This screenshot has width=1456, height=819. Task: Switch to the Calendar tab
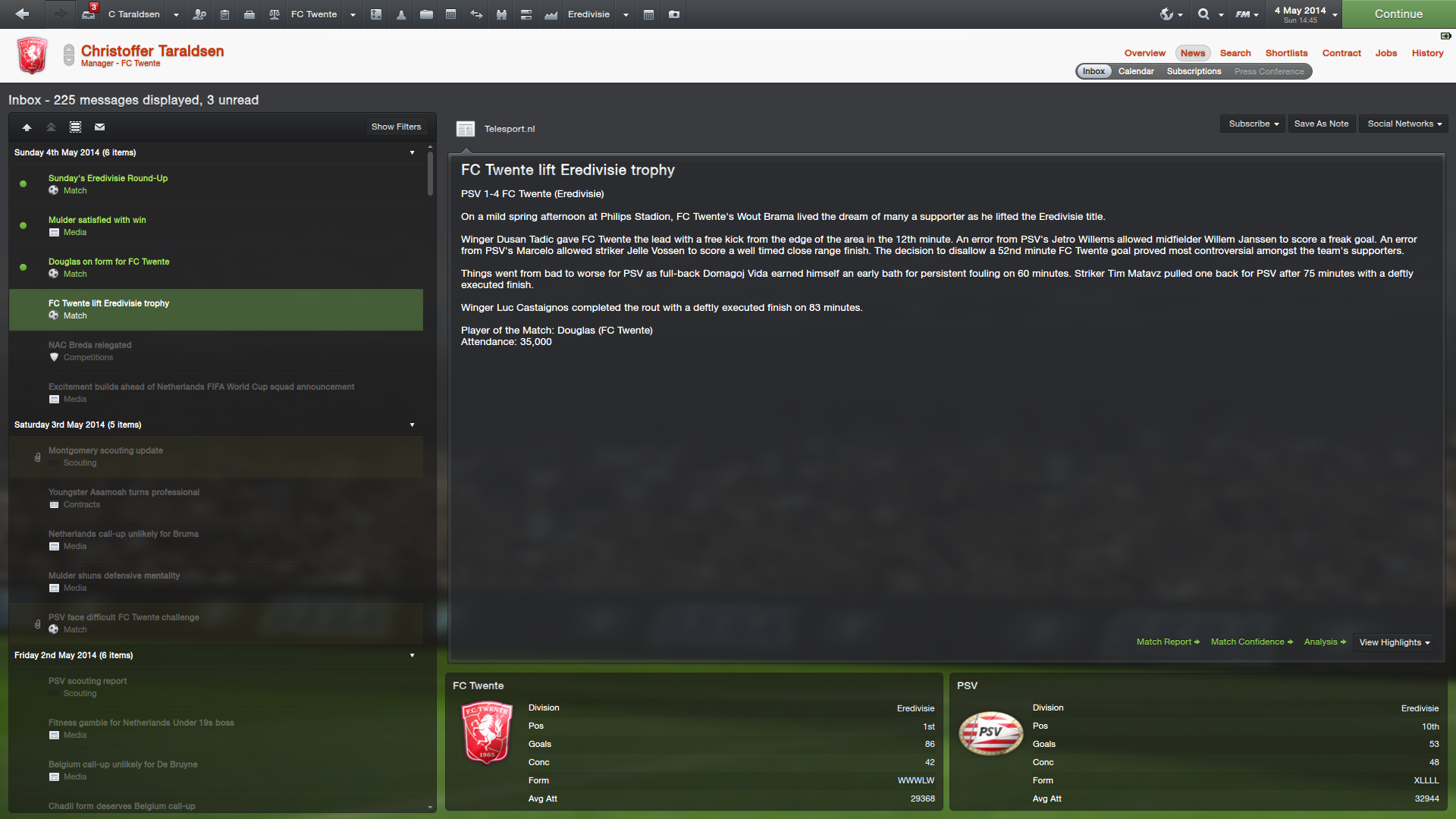pyautogui.click(x=1135, y=71)
